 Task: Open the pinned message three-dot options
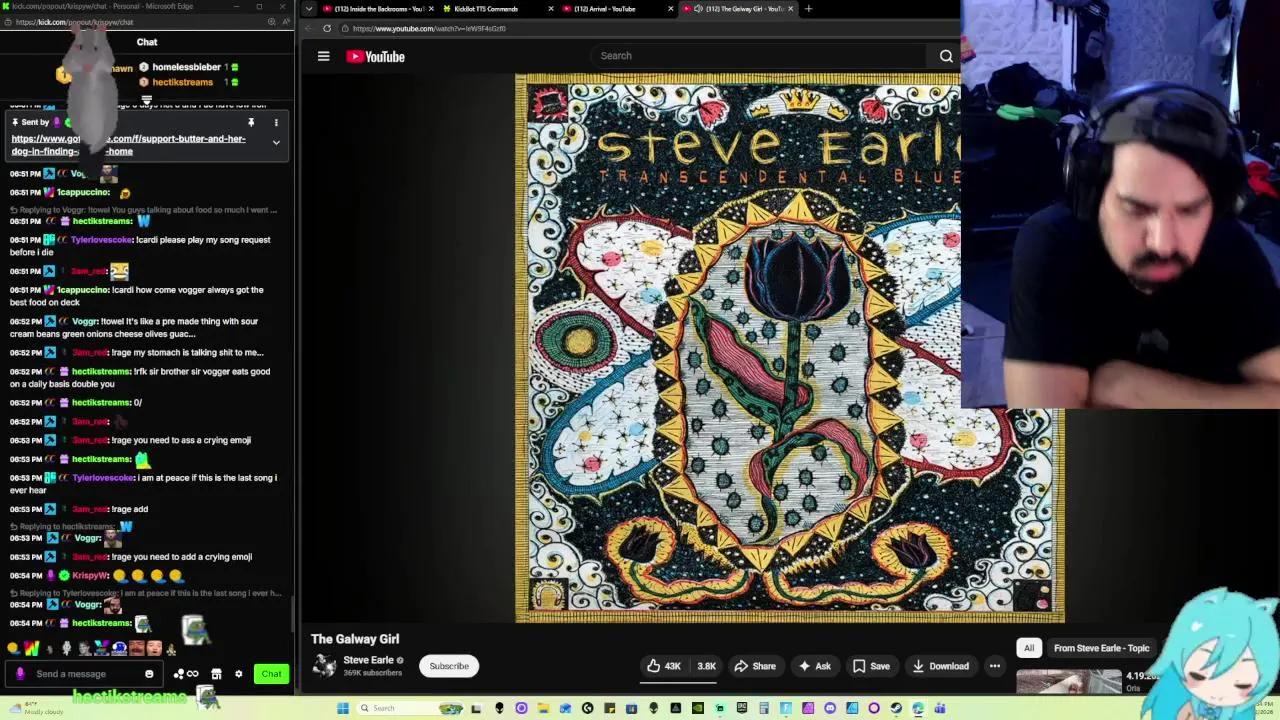point(276,123)
